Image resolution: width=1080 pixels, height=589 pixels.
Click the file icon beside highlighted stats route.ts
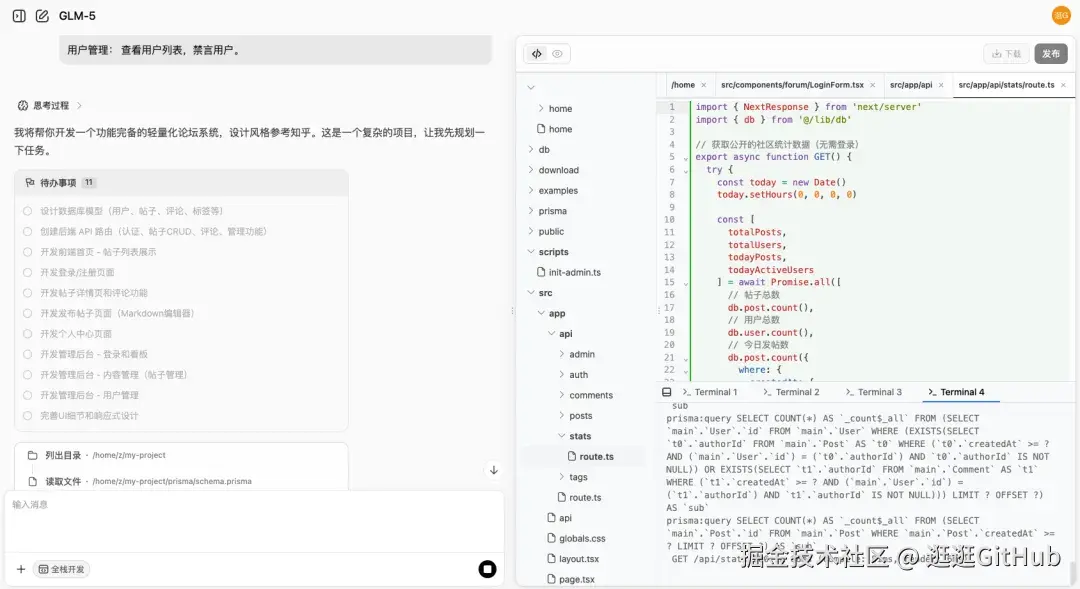click(x=572, y=456)
